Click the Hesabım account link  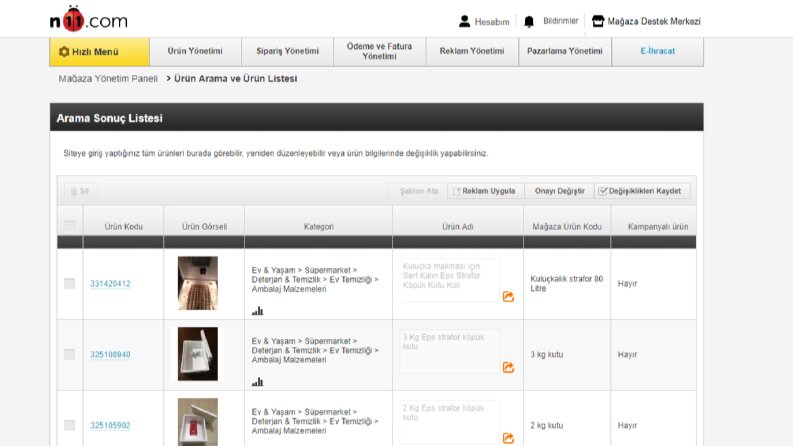(x=492, y=22)
